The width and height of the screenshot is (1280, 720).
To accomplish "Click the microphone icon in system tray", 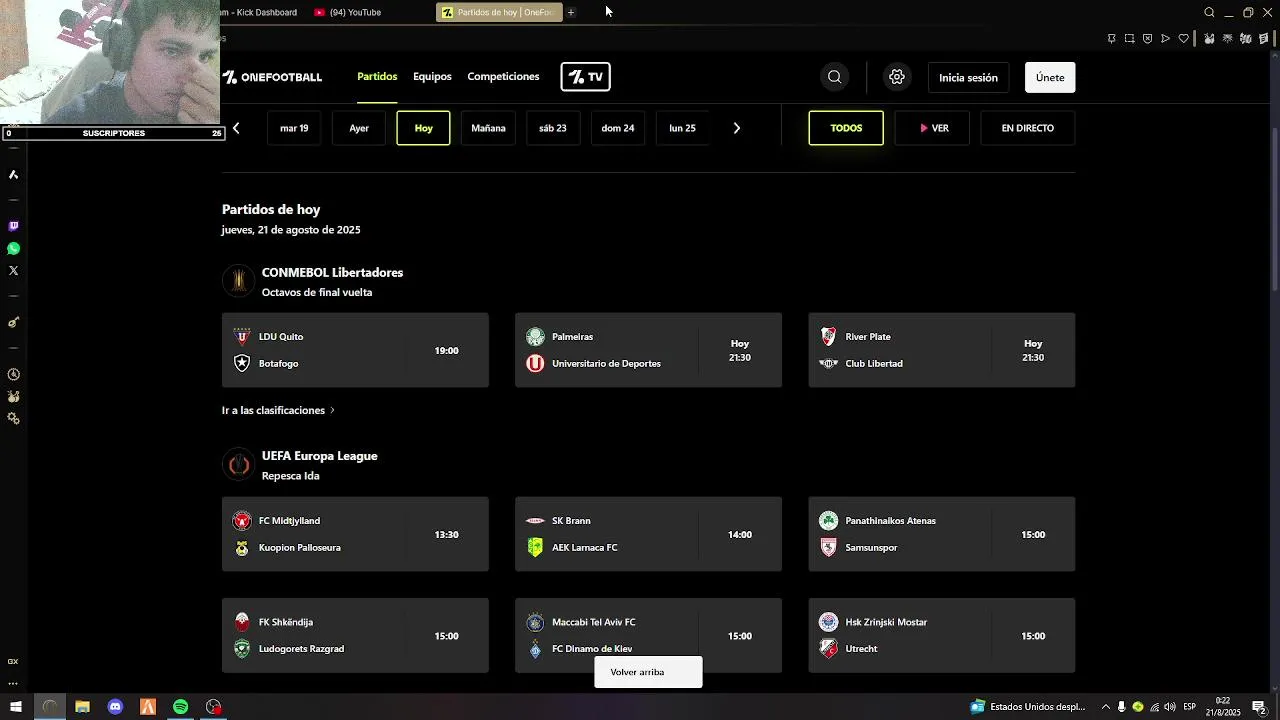I will (1122, 707).
